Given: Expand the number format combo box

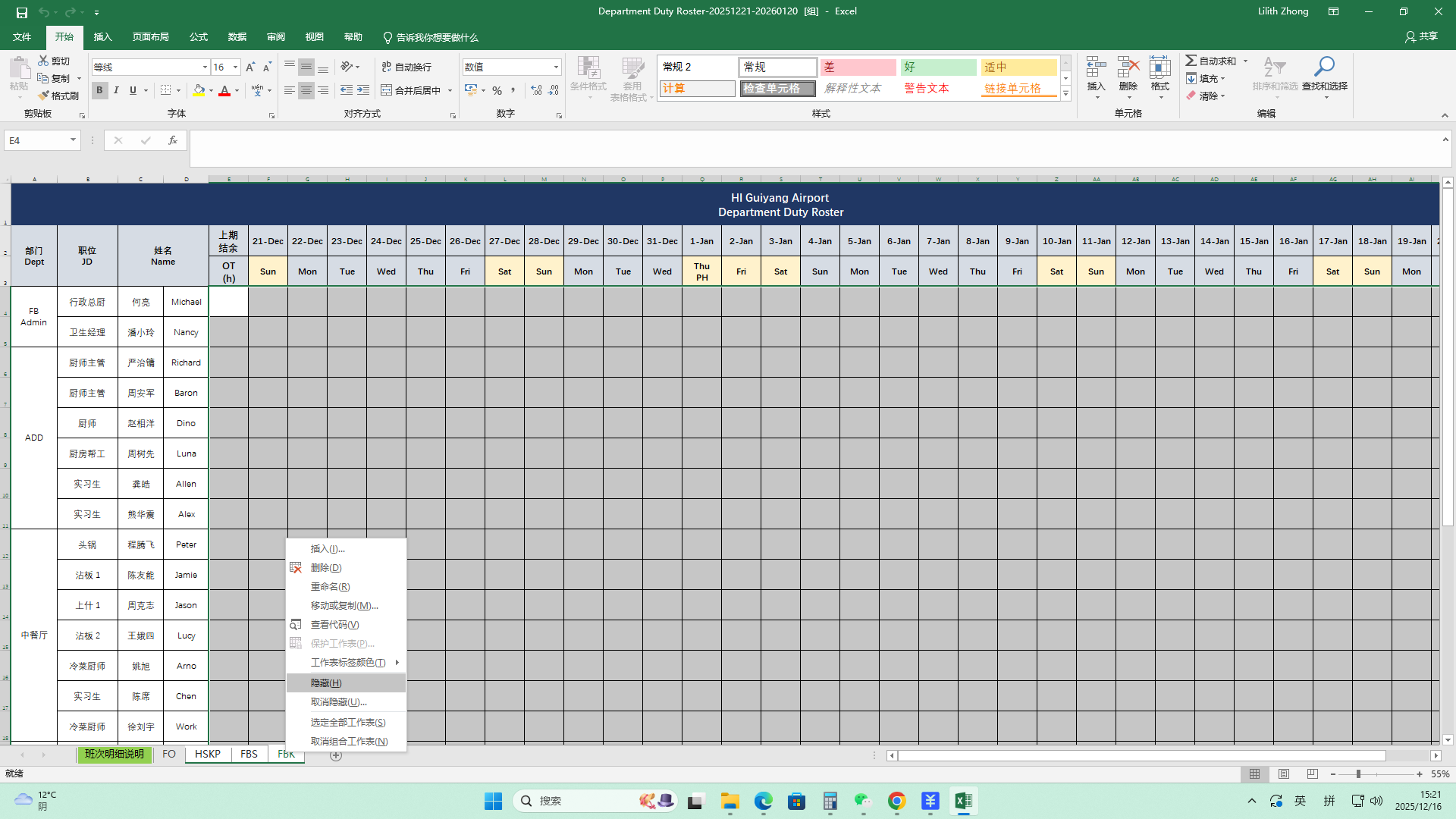Looking at the screenshot, I should pyautogui.click(x=556, y=67).
